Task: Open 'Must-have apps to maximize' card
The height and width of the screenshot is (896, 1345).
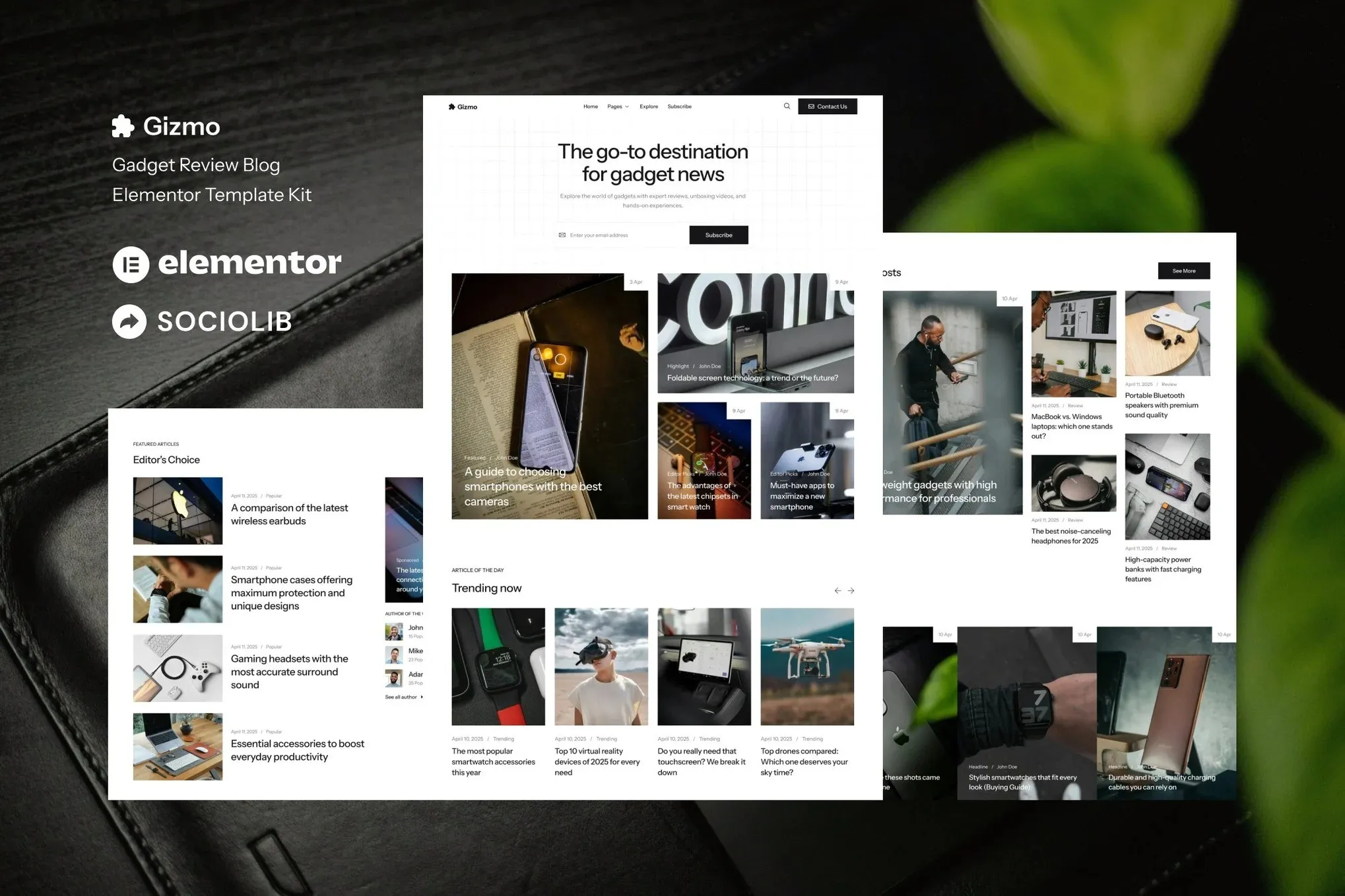Action: pos(807,461)
